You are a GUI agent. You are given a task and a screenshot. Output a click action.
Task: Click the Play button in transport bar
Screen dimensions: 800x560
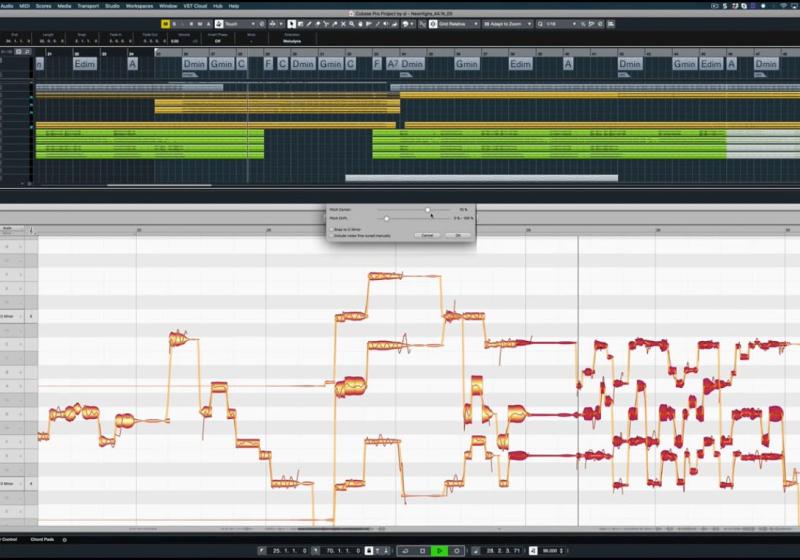click(x=439, y=551)
